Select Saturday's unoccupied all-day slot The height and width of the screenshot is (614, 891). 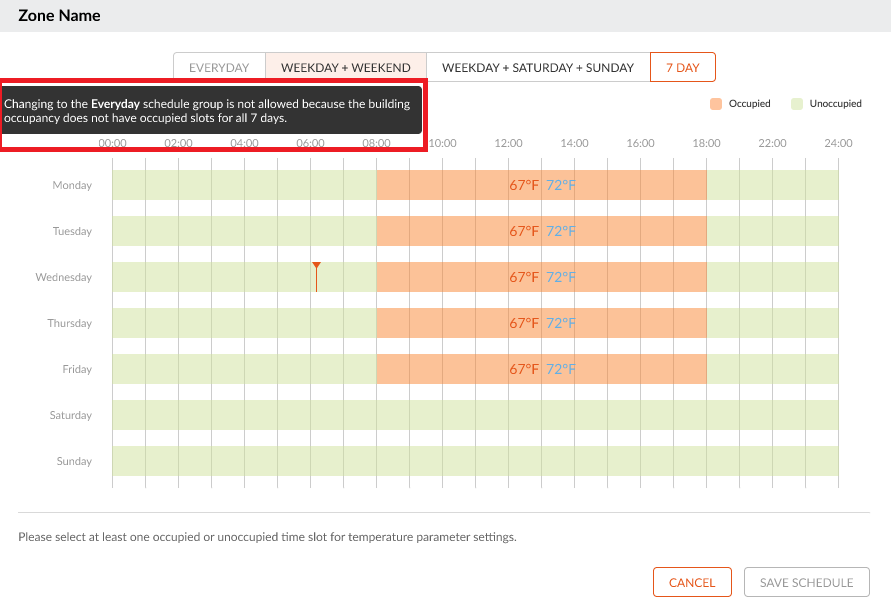click(475, 415)
